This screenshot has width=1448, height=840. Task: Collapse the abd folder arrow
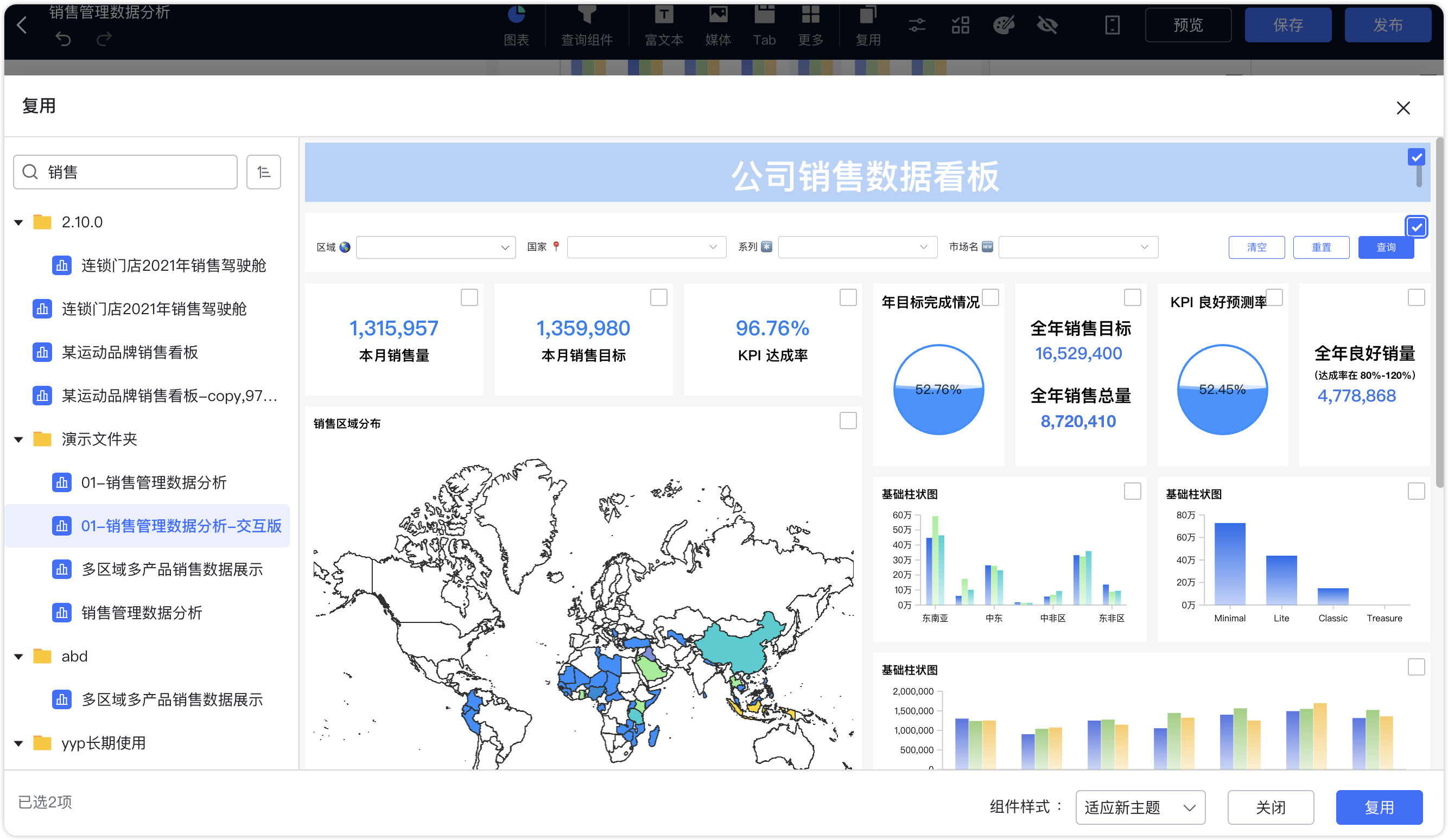pos(18,656)
